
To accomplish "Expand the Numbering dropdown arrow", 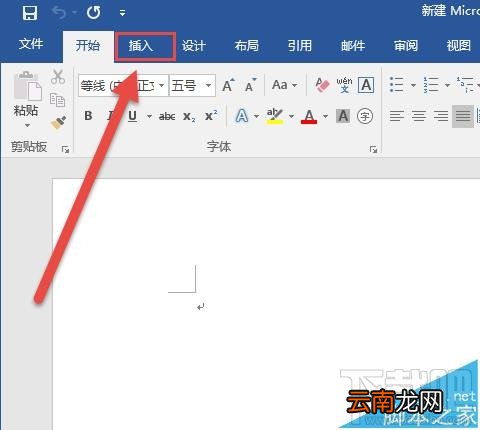I will [448, 85].
